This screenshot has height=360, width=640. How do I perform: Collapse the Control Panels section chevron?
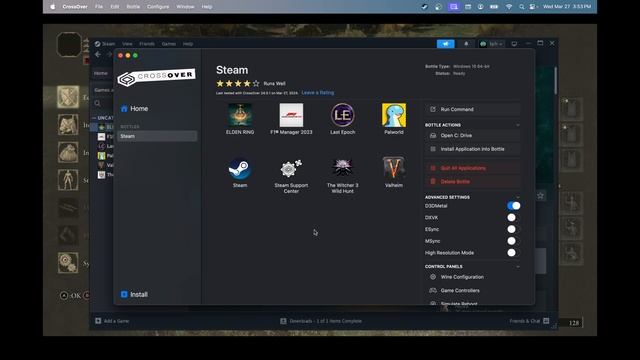pyautogui.click(x=518, y=267)
